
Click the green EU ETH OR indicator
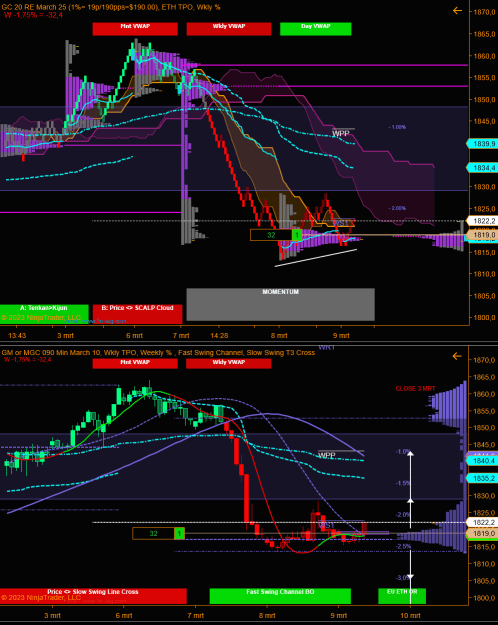(x=402, y=596)
